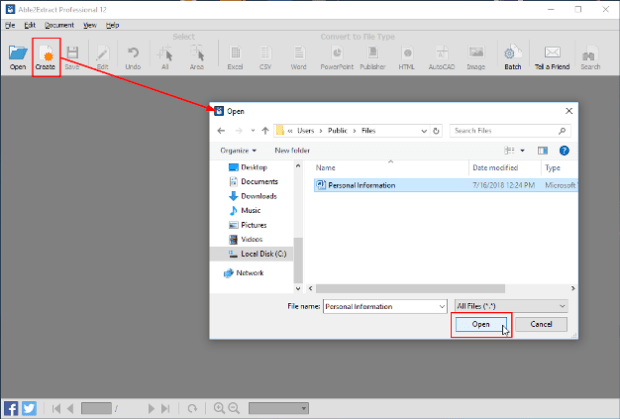620x419 pixels.
Task: Click the zoom in magnifier
Action: coord(219,408)
